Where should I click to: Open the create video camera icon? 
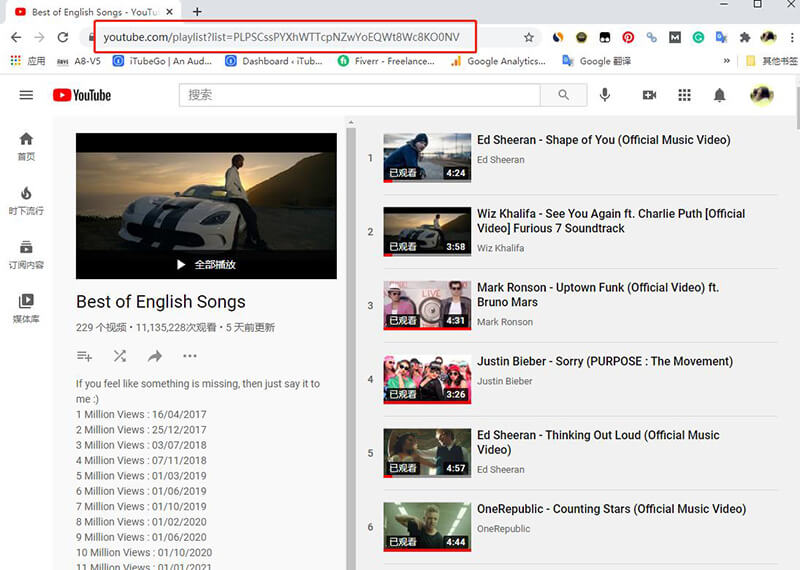(x=649, y=95)
